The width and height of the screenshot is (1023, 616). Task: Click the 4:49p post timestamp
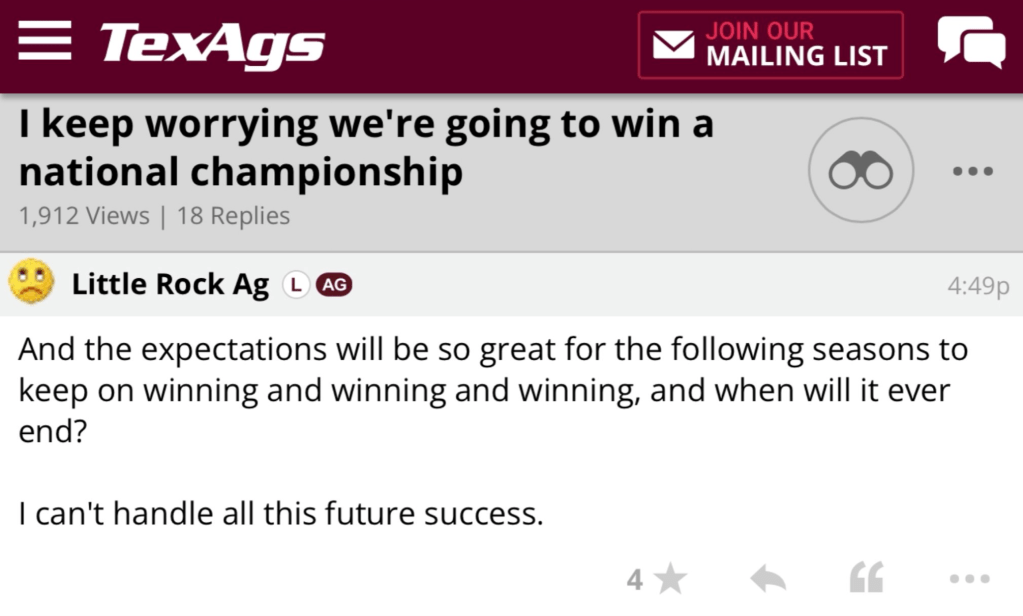click(977, 286)
